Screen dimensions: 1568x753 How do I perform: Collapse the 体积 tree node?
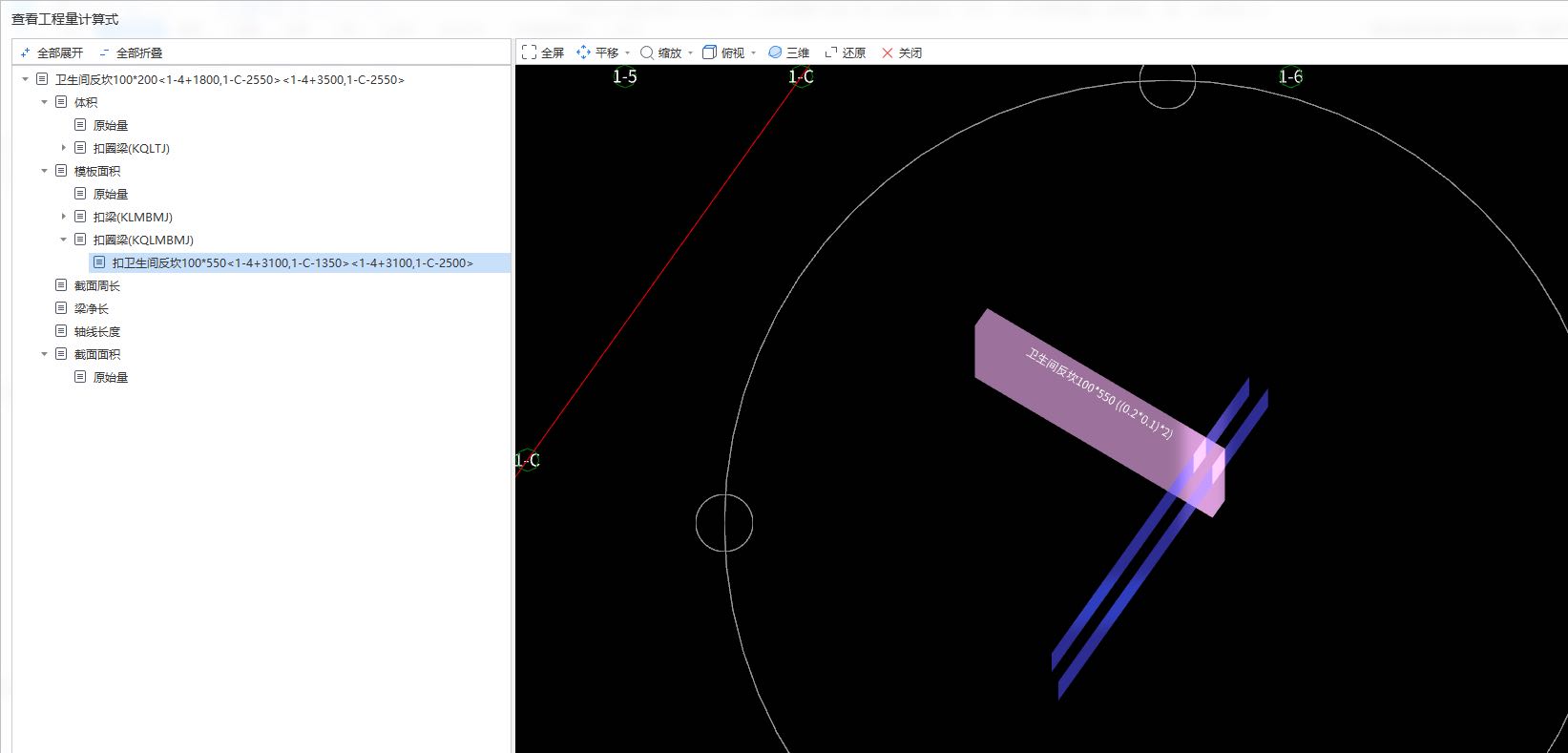[x=45, y=102]
